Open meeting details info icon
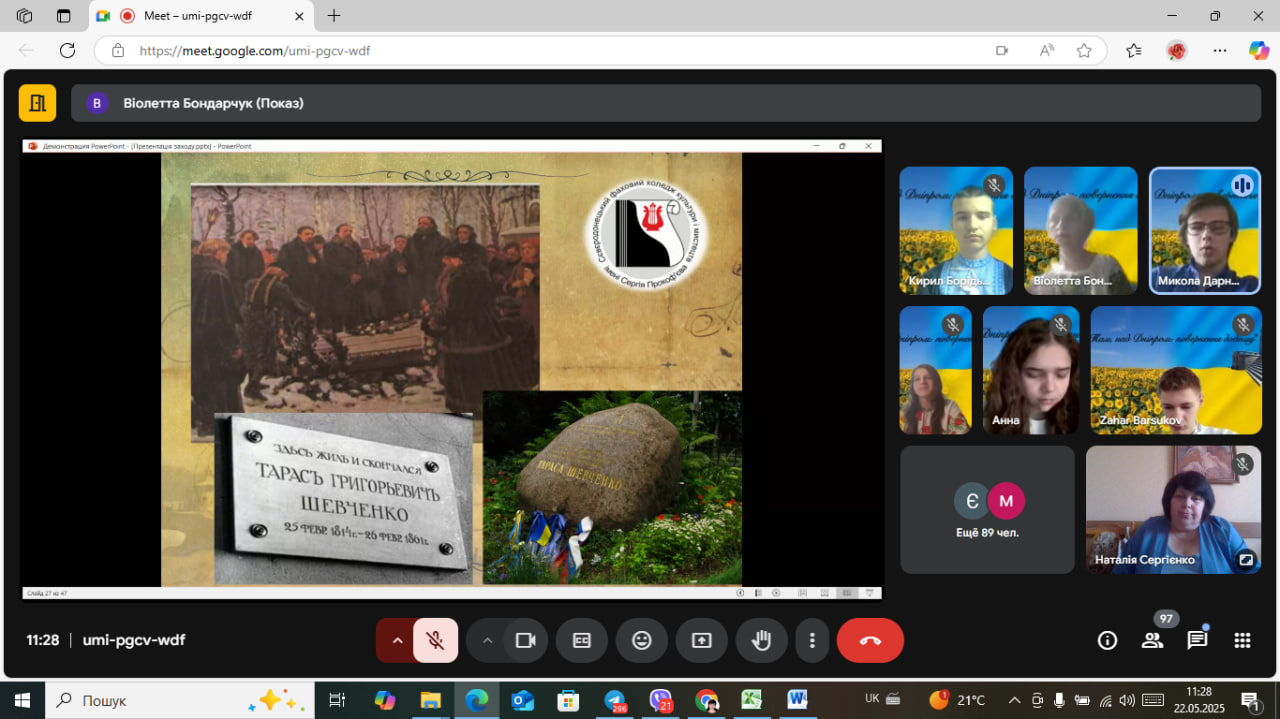 coord(1107,640)
